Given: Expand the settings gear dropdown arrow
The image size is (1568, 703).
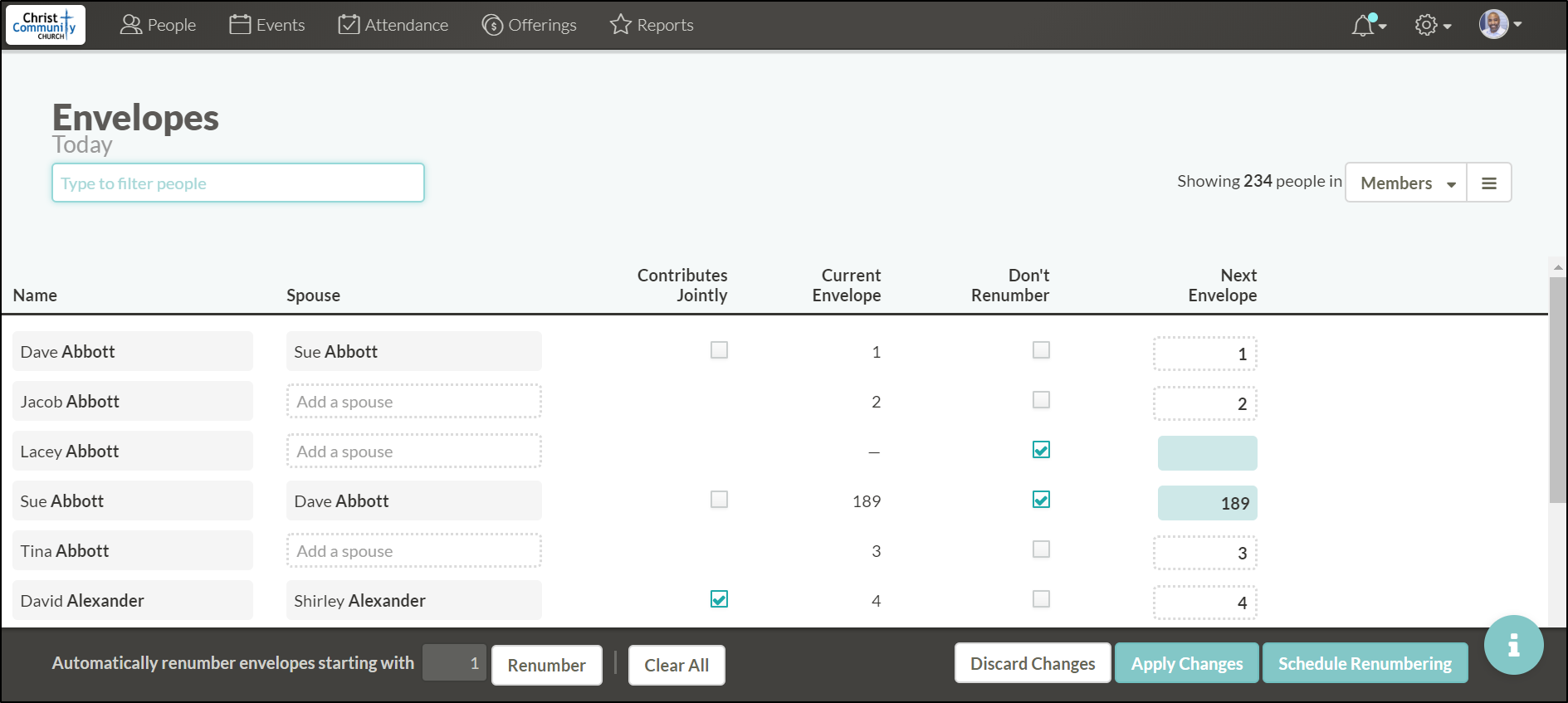Looking at the screenshot, I should click(x=1447, y=27).
